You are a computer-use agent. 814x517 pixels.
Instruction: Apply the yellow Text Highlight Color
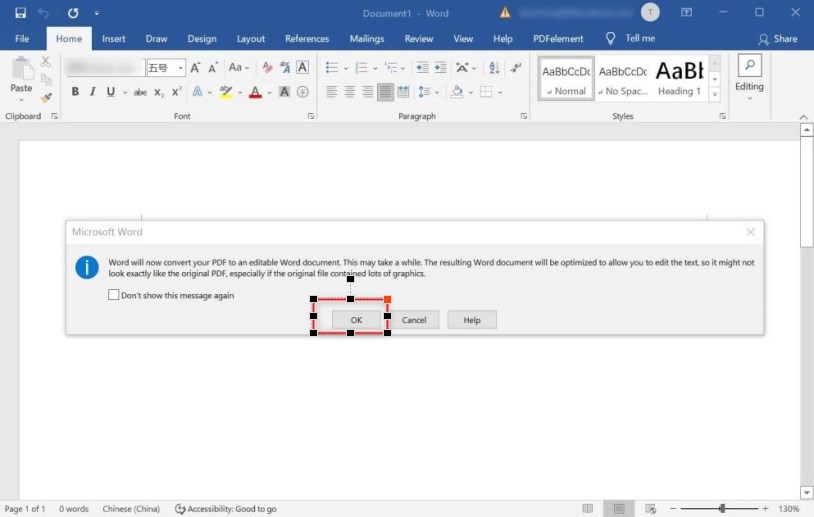tap(226, 92)
